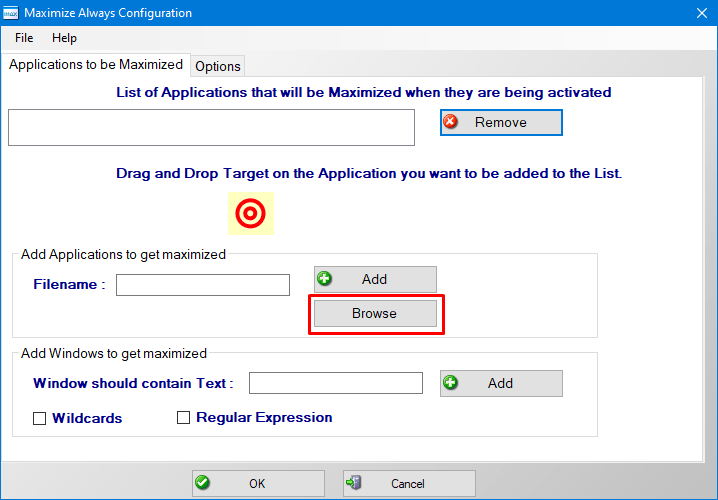
Task: Confirm with the OK button
Action: click(258, 484)
